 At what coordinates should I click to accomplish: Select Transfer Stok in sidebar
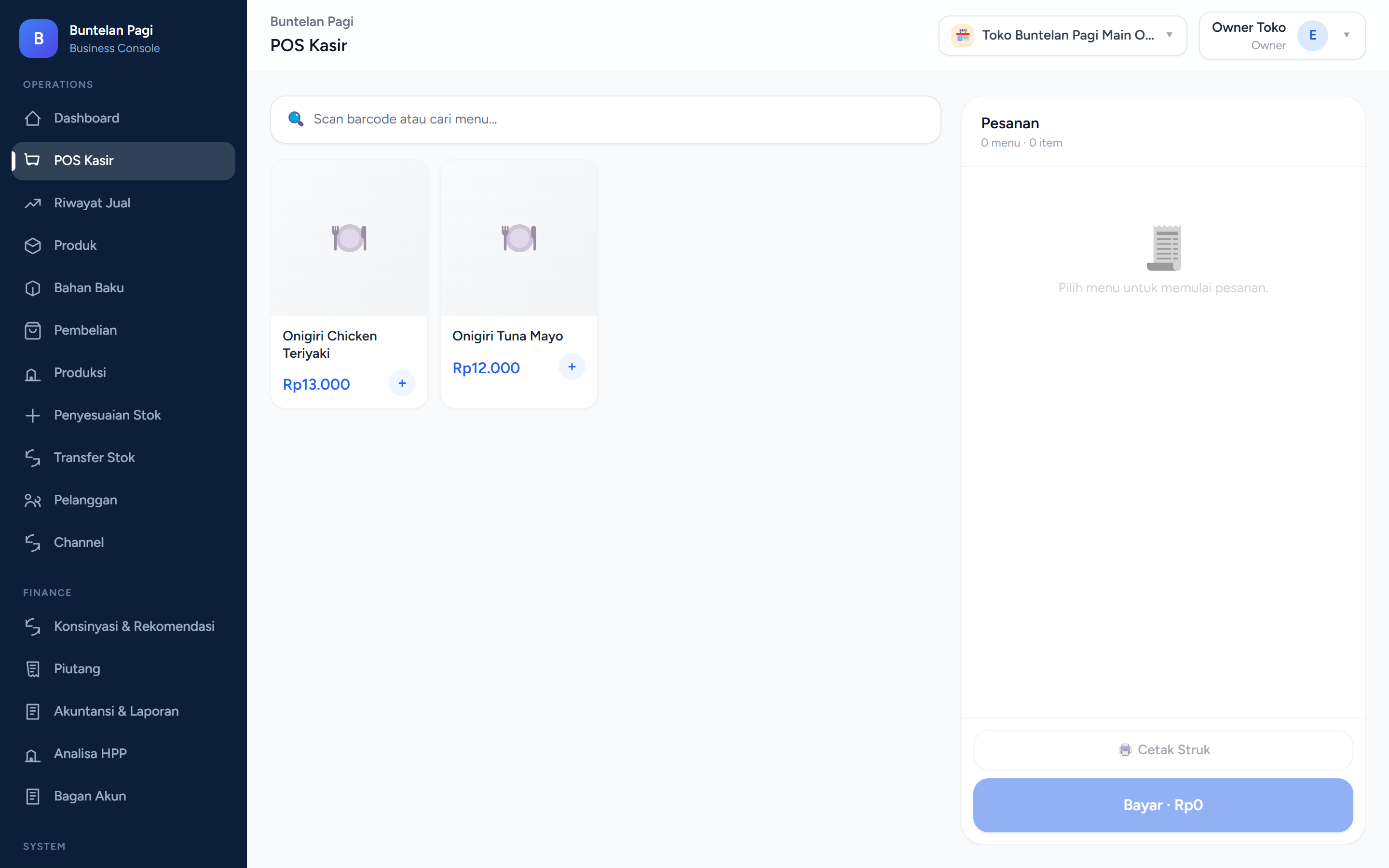tap(123, 458)
